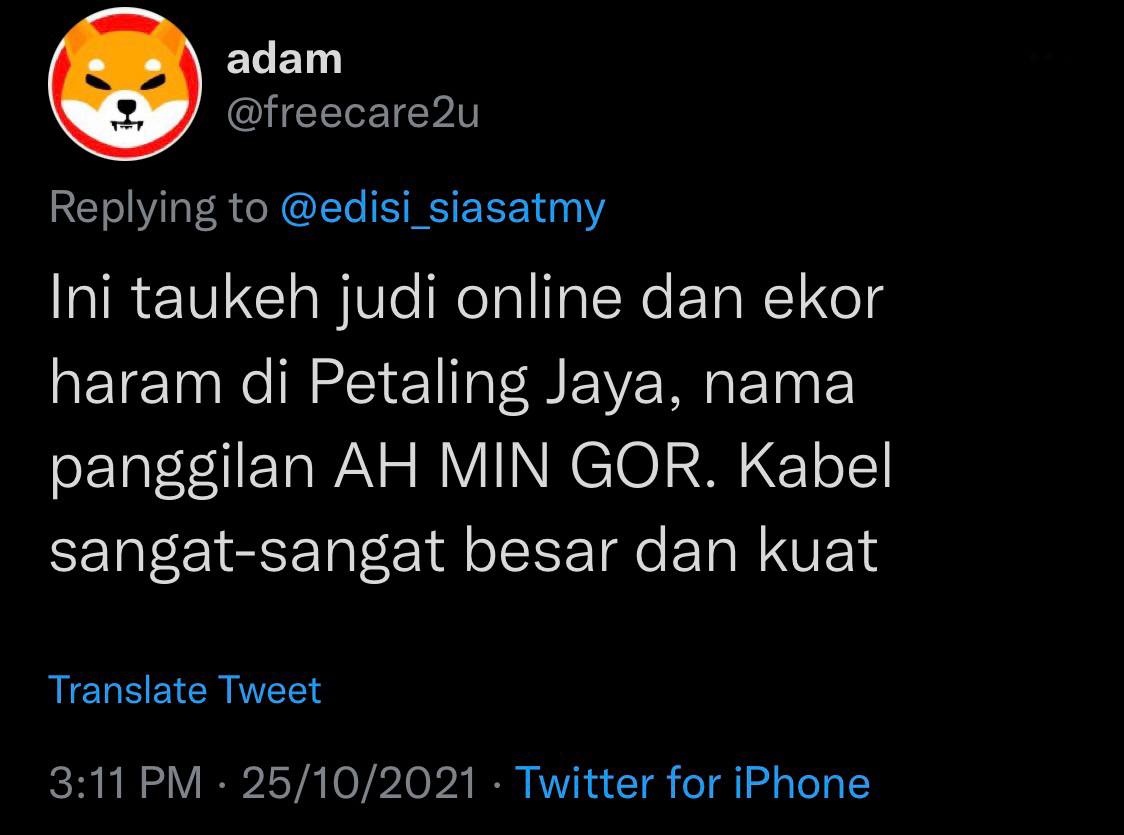Image resolution: width=1124 pixels, height=835 pixels.
Task: Click the dog face in profile picture
Action: coord(125,83)
